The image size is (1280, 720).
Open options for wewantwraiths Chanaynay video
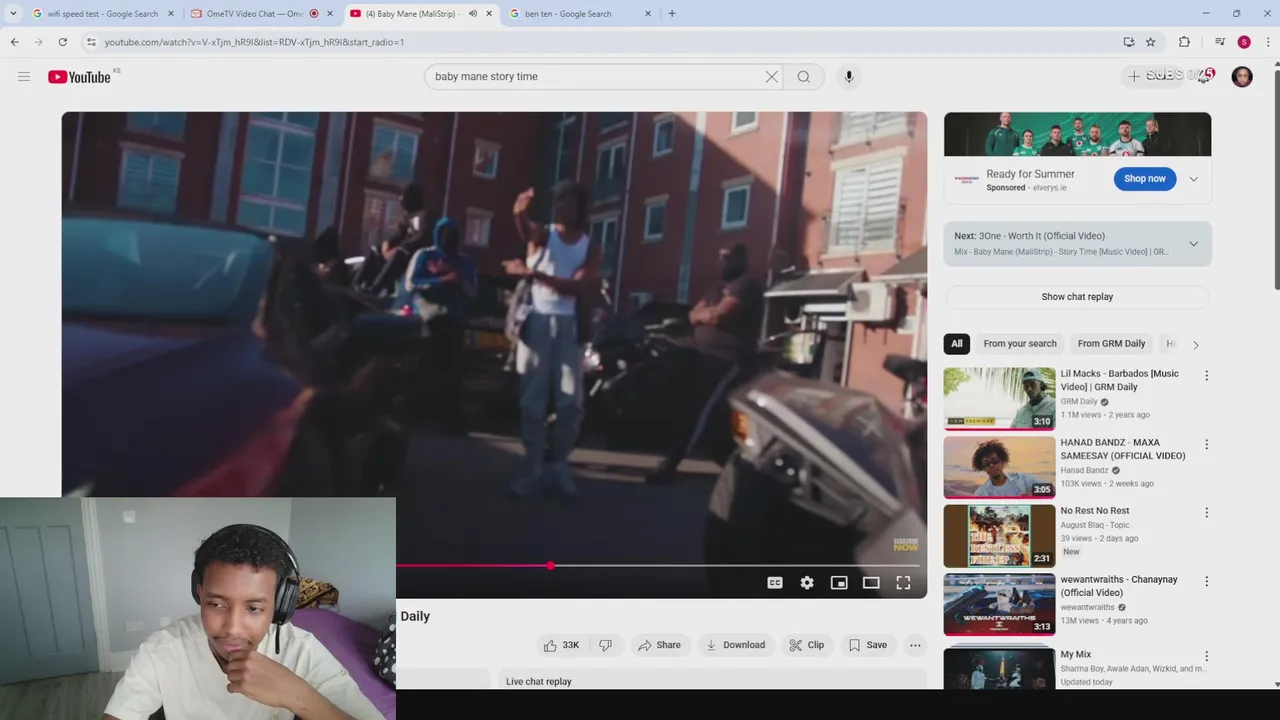click(x=1206, y=581)
